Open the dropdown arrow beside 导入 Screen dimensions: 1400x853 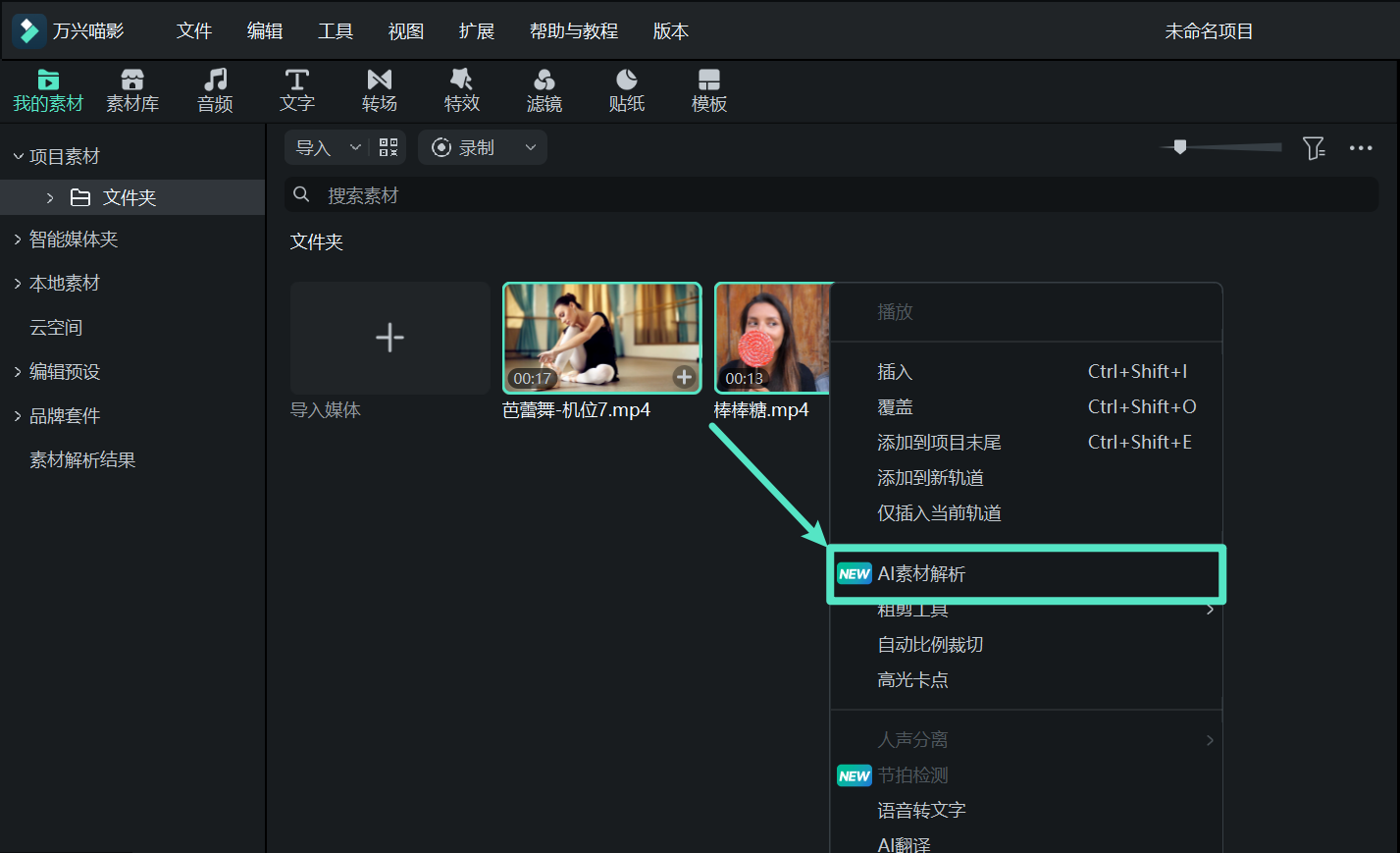(x=355, y=147)
